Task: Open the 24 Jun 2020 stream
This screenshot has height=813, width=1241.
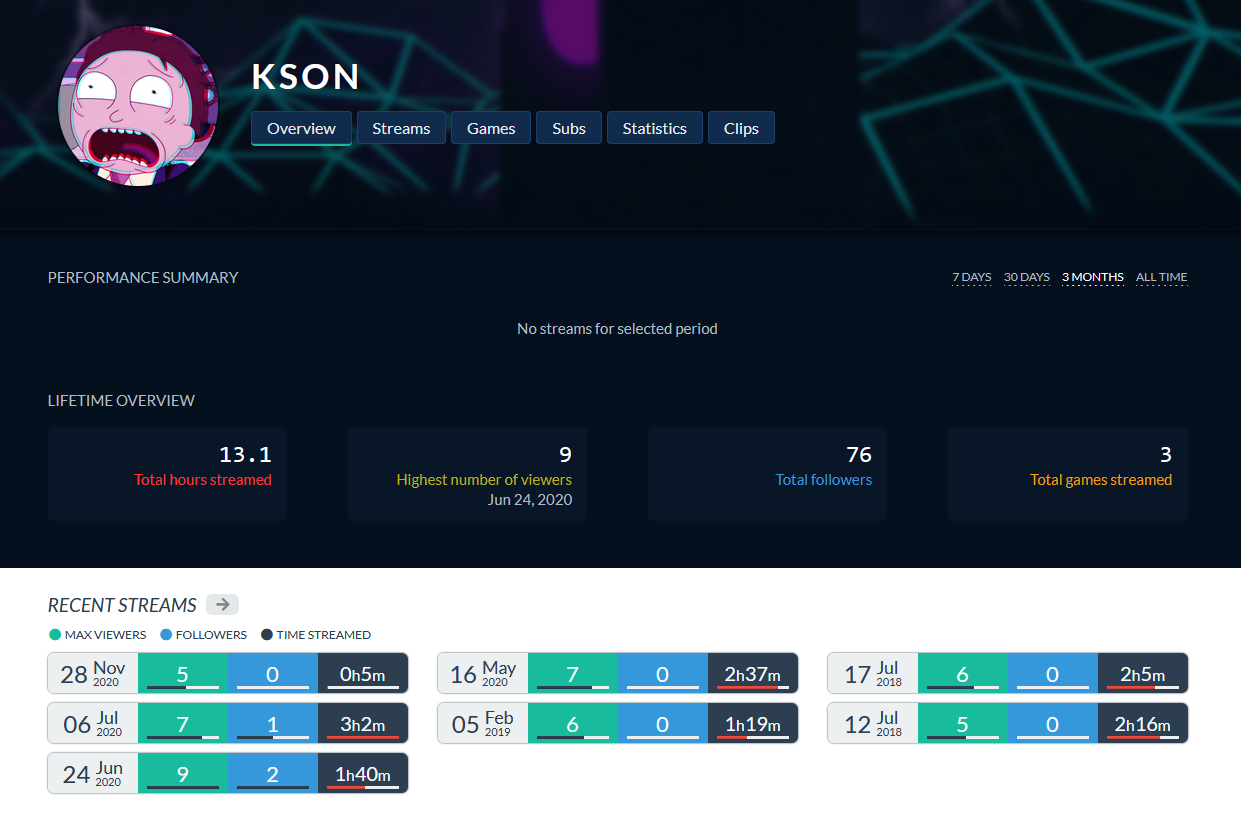Action: click(x=228, y=773)
